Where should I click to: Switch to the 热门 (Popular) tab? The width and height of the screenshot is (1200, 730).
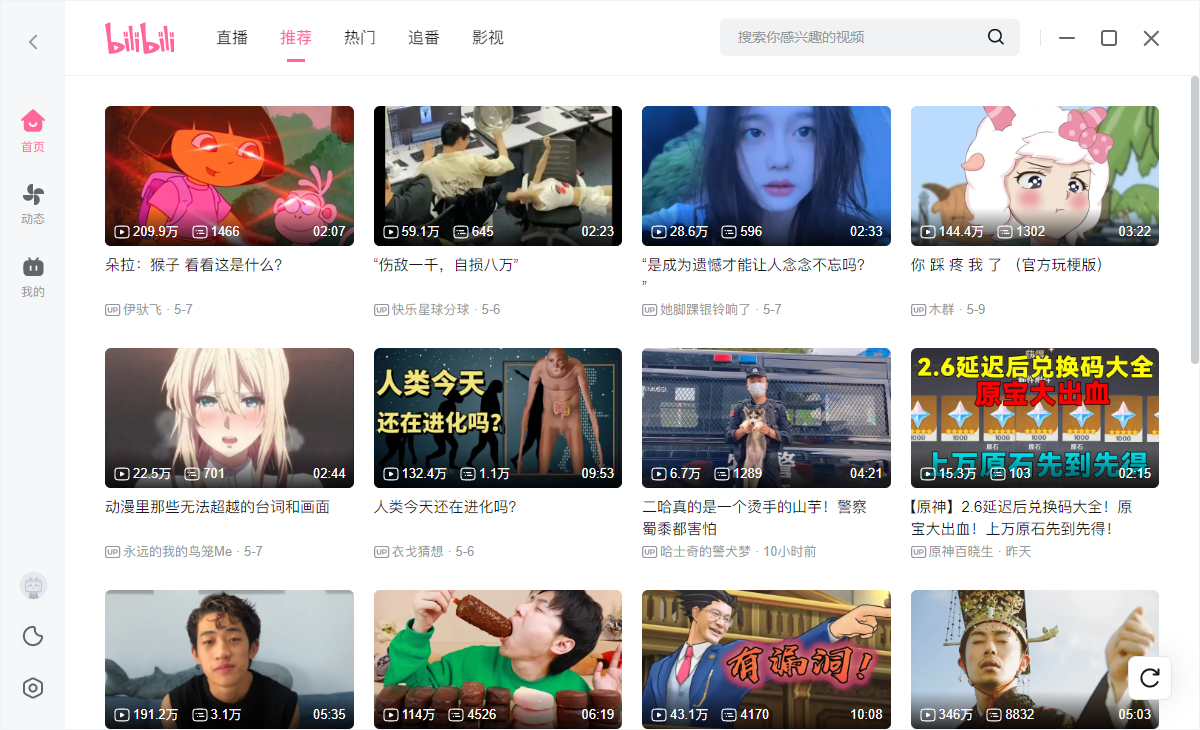(359, 36)
